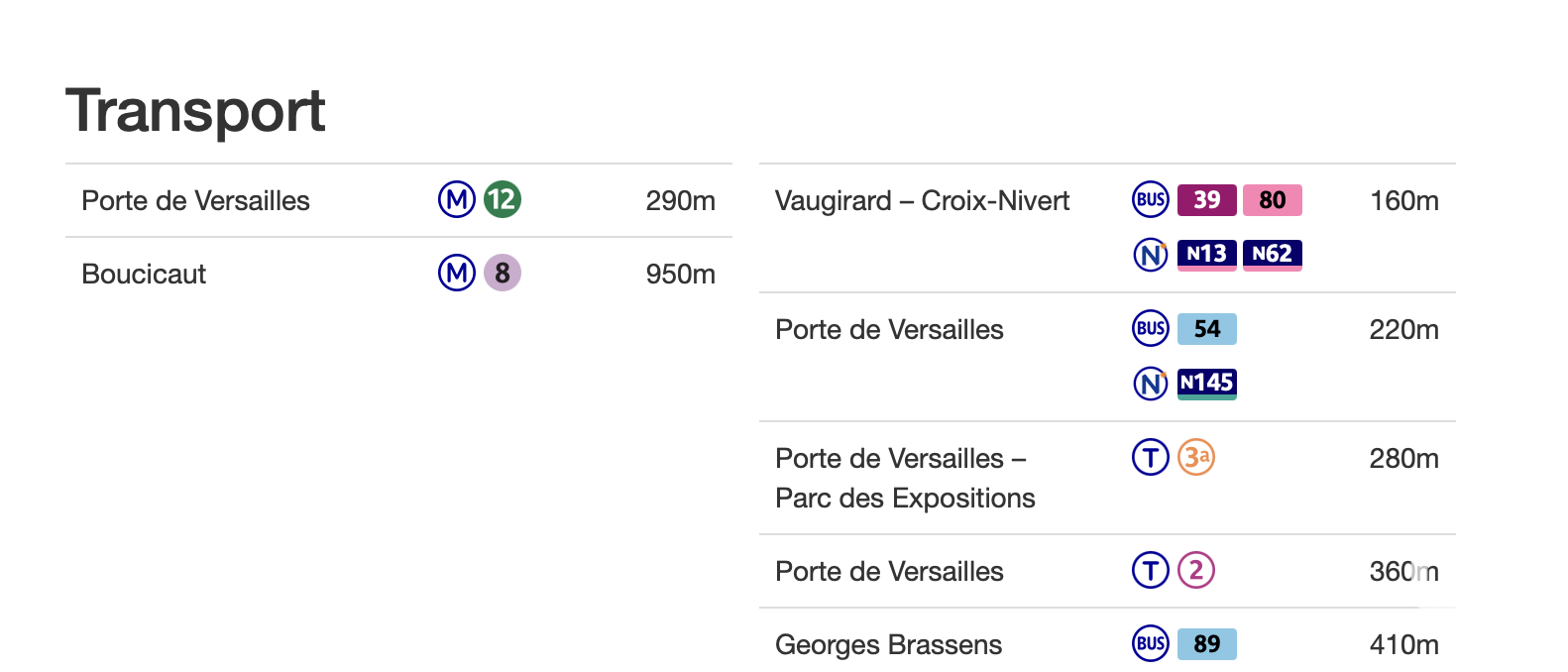Select Porte de Versailles – Parc des Expositions
This screenshot has height=672, width=1568.
click(904, 478)
